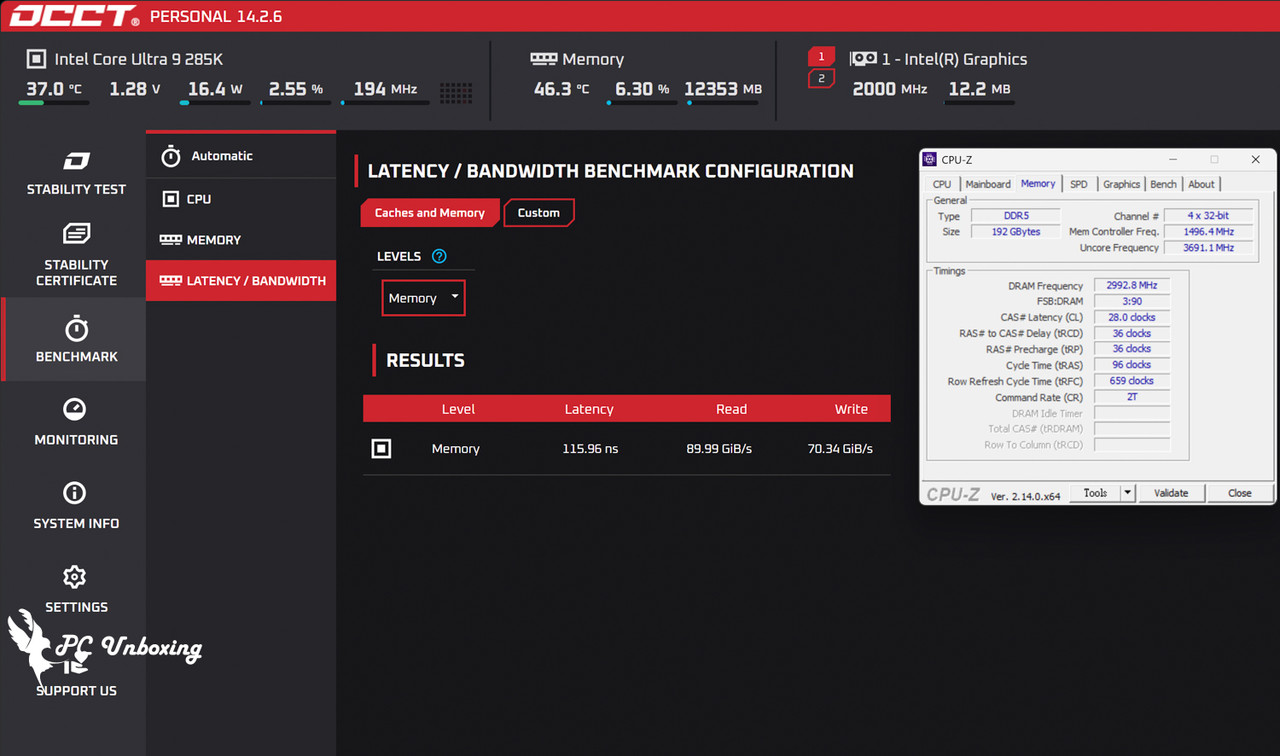This screenshot has width=1280, height=756.
Task: Click the memory usage 6.30 % bar
Action: coord(642,102)
